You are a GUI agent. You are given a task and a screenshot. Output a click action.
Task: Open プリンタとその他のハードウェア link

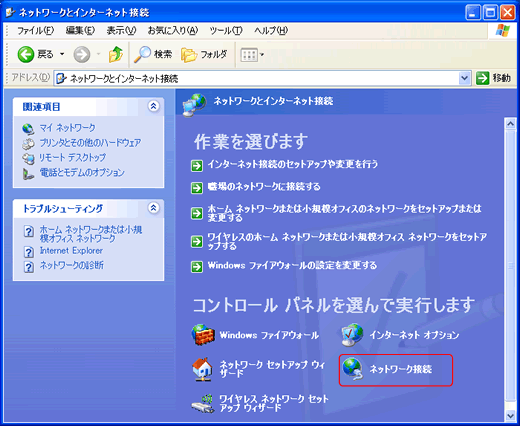[x=90, y=143]
